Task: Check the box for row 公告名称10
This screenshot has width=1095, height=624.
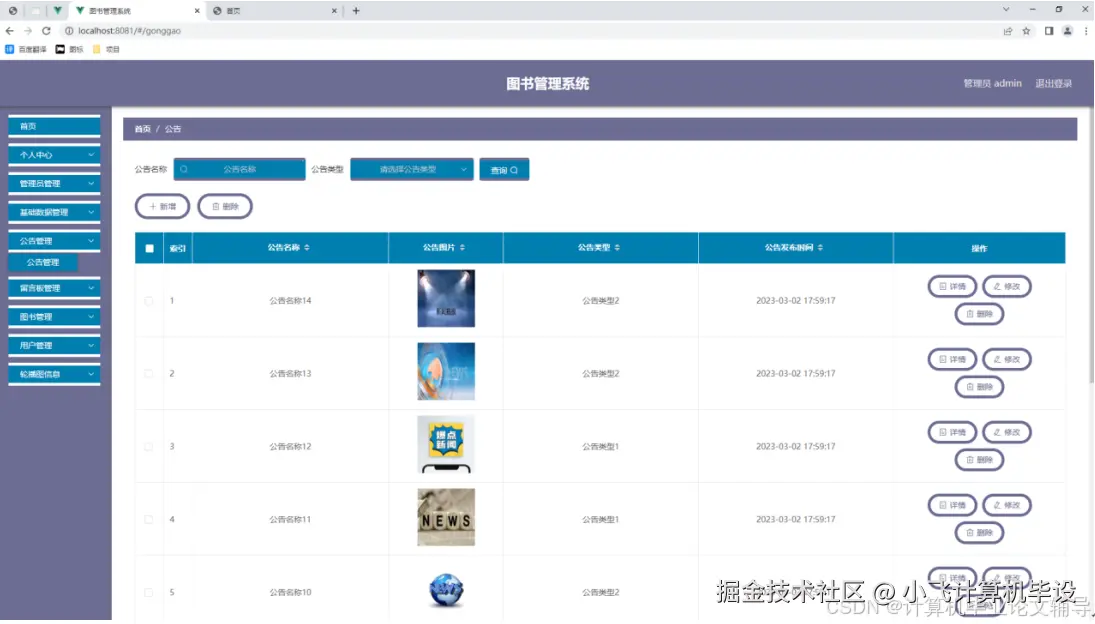Action: [x=149, y=593]
